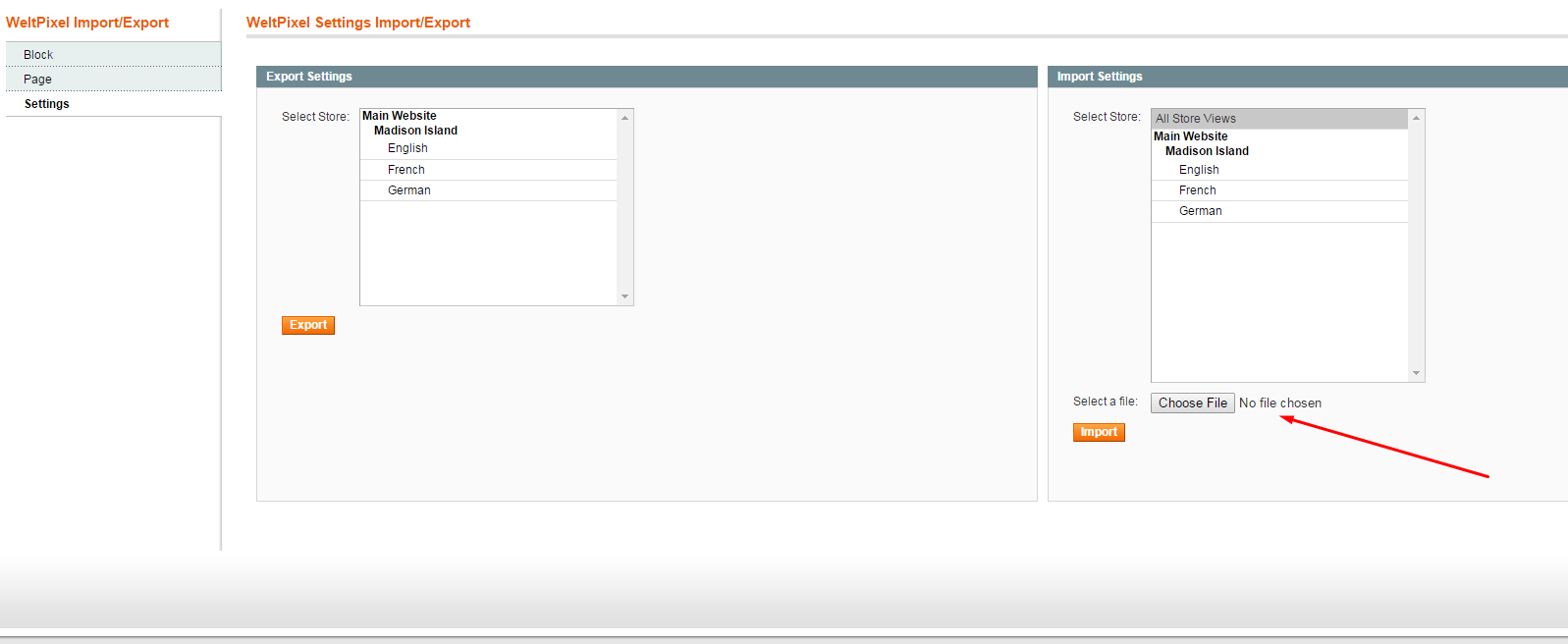The width and height of the screenshot is (1568, 644).
Task: Select German in Import store list
Action: [x=1200, y=211]
